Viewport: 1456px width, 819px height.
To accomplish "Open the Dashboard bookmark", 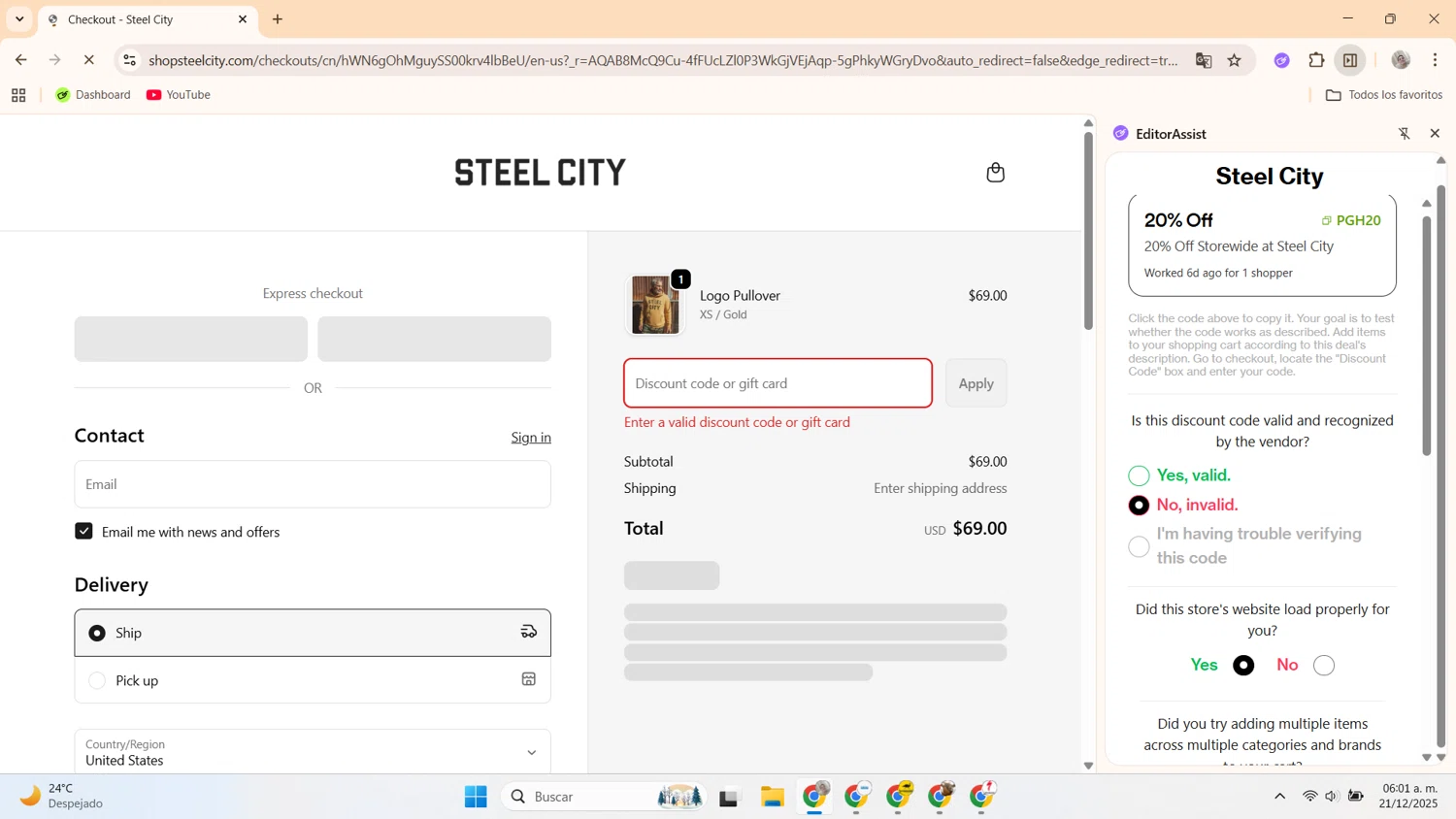I will point(93,95).
